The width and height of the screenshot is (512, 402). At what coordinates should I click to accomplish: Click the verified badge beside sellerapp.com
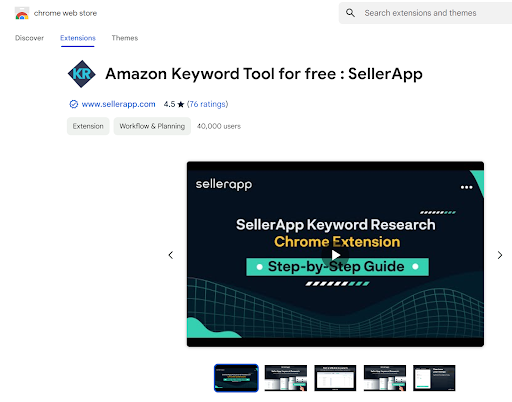pyautogui.click(x=73, y=104)
